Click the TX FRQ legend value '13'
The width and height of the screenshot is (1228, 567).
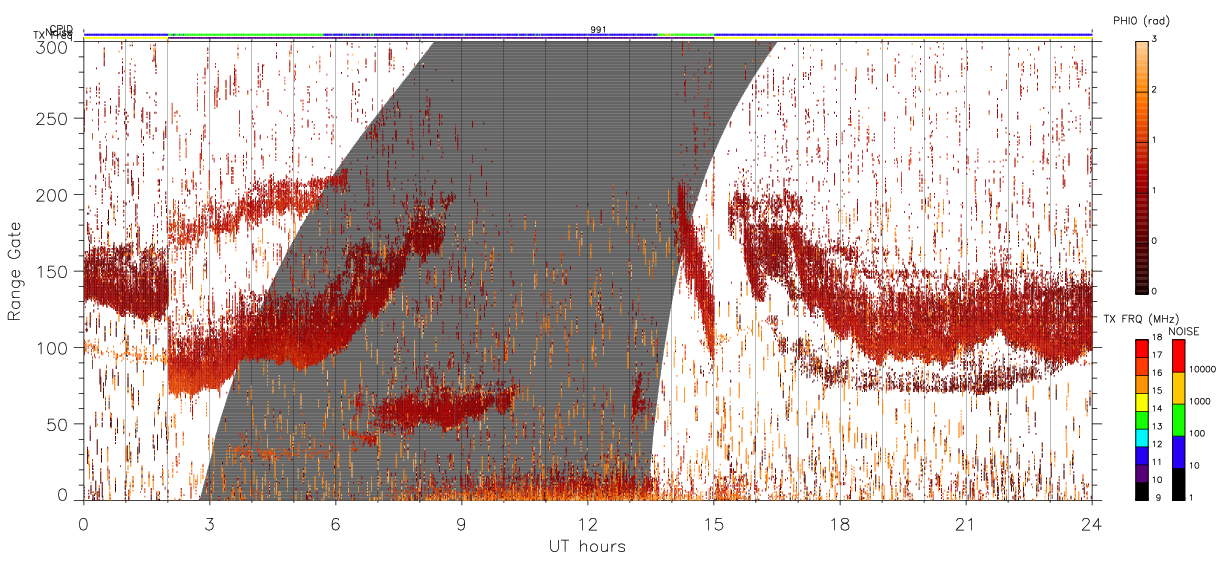click(1156, 426)
